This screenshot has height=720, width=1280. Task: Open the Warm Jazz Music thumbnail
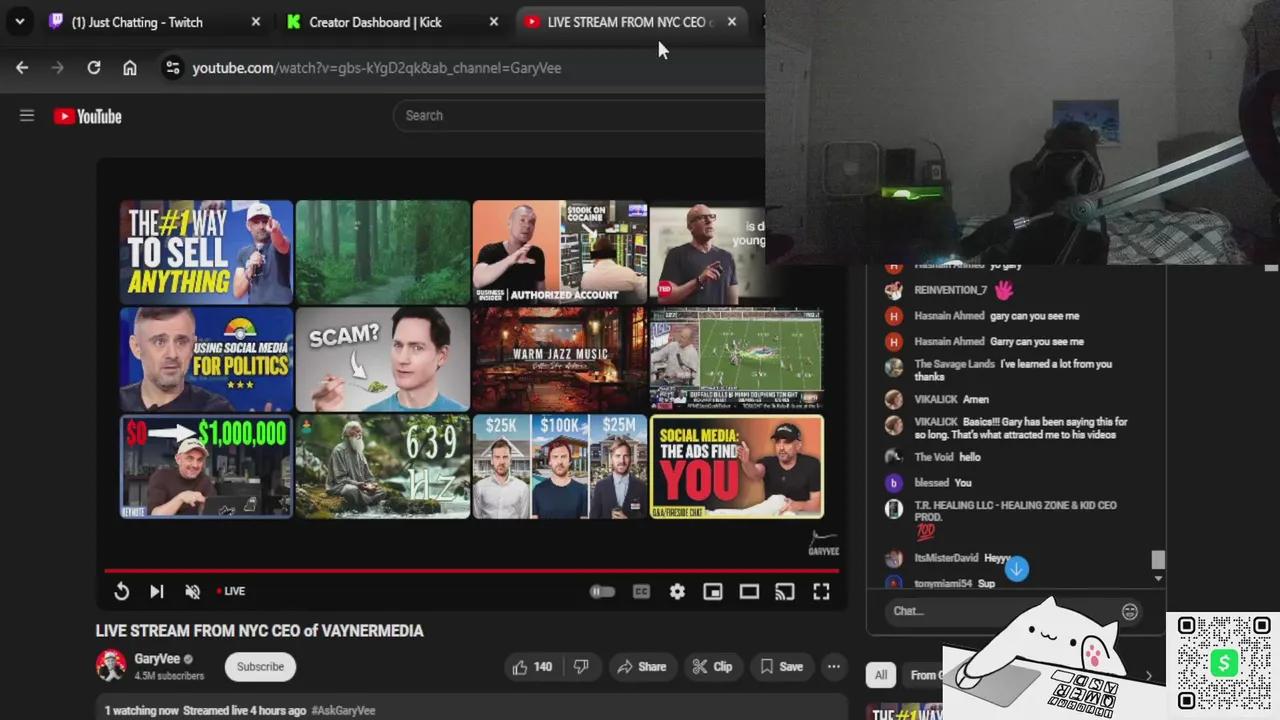(x=560, y=359)
